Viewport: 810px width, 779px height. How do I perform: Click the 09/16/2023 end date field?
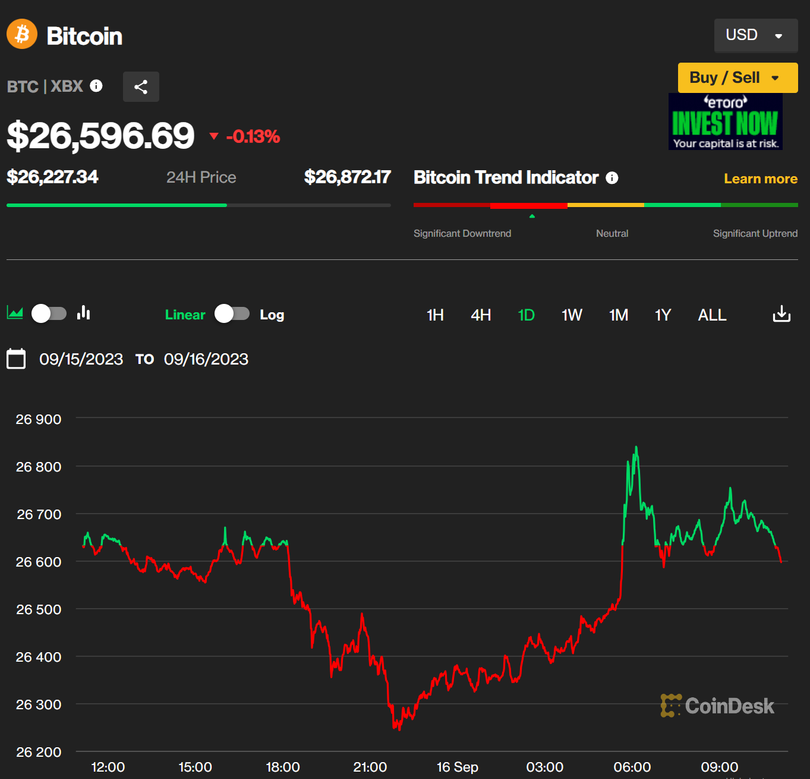tap(206, 359)
